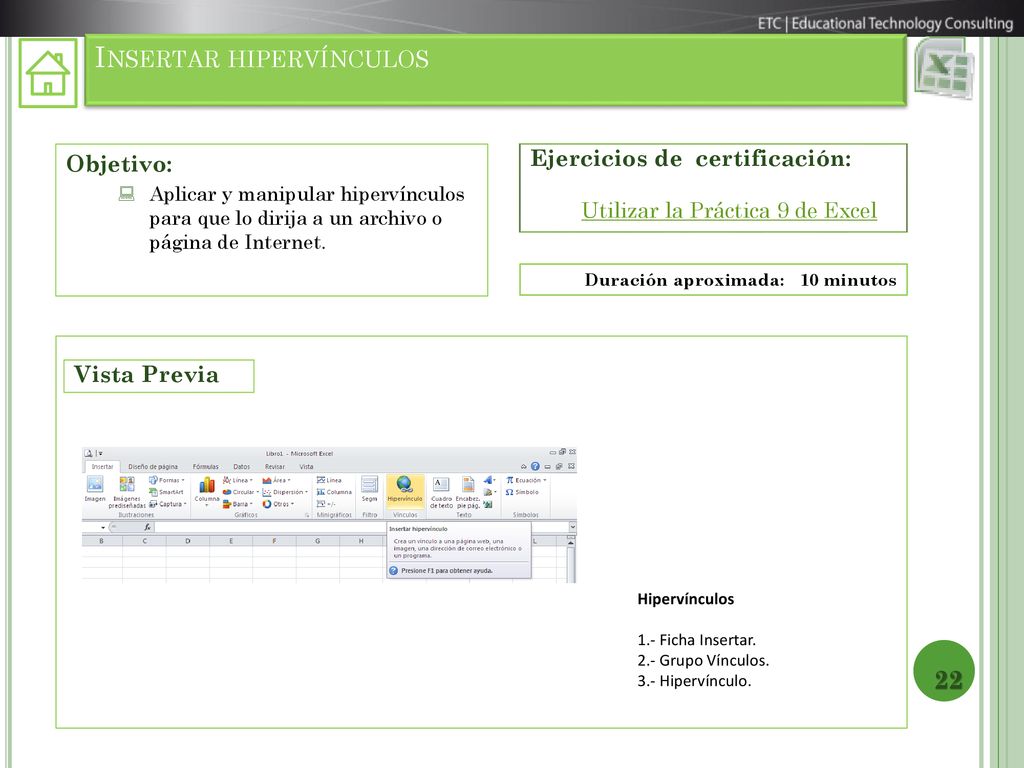Image resolution: width=1024 pixels, height=768 pixels.
Task: Click the SmartArt button in the ribbon
Action: pyautogui.click(x=166, y=492)
